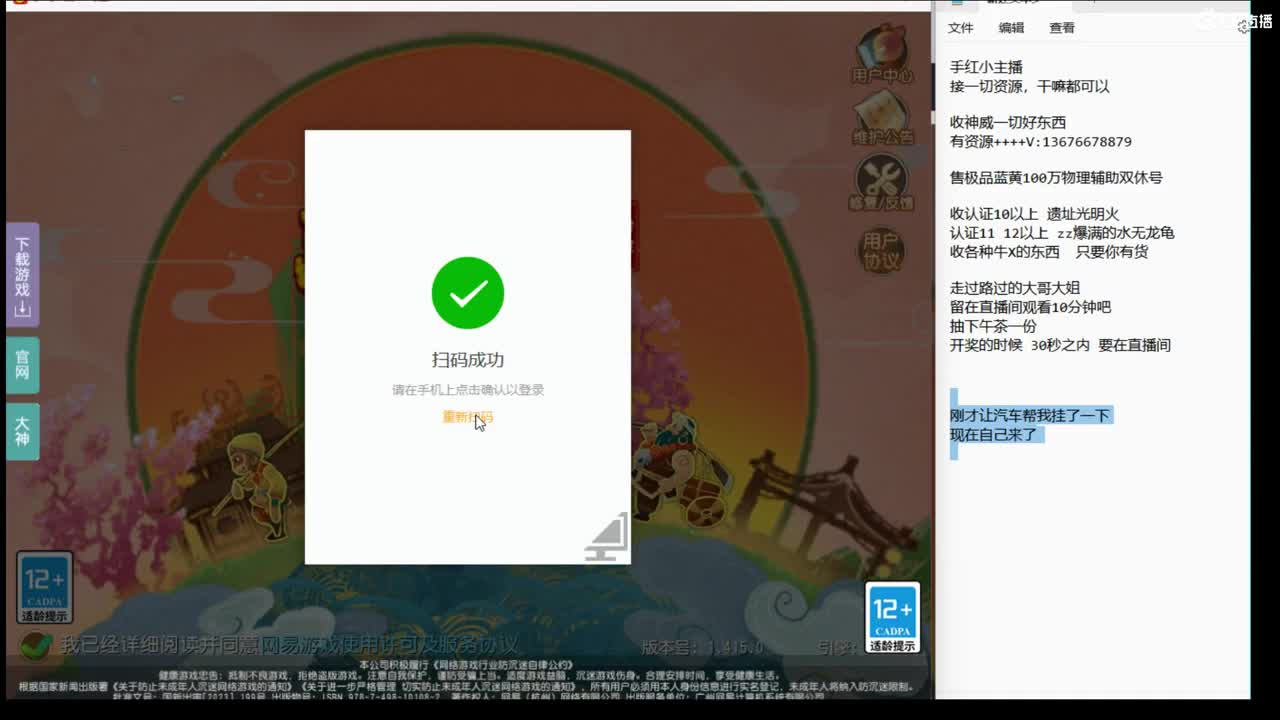Viewport: 1280px width, 720px height.
Task: Click the green scan success checkmark
Action: click(468, 293)
